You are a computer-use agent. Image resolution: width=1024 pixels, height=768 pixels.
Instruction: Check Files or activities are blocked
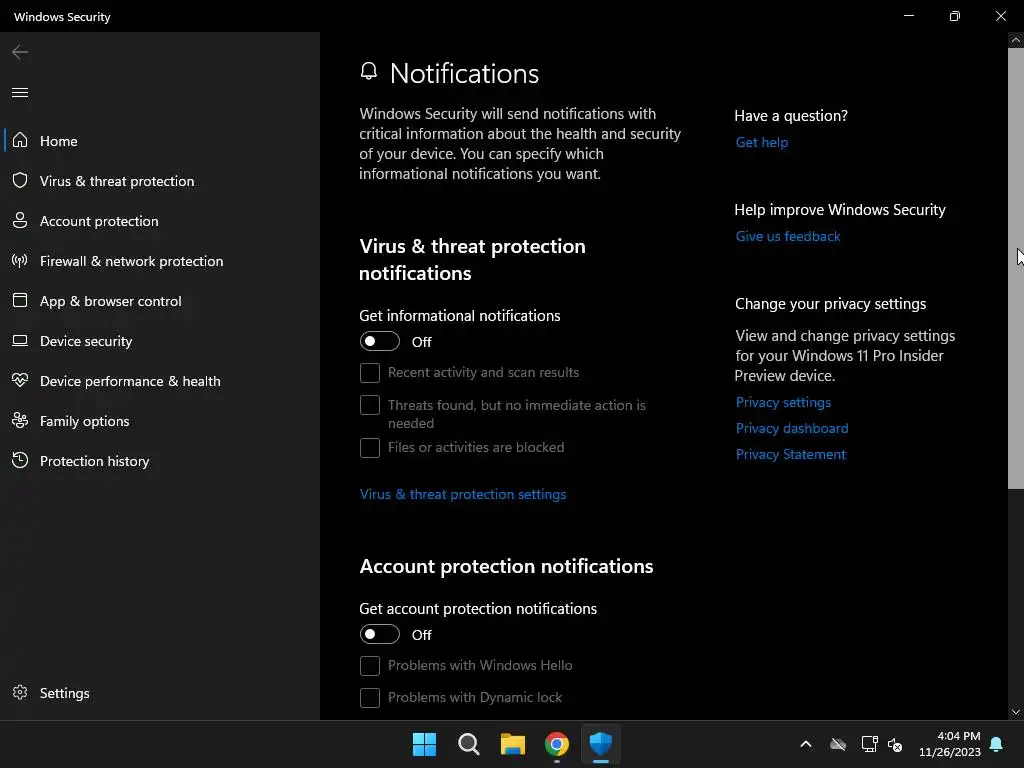[x=370, y=447]
